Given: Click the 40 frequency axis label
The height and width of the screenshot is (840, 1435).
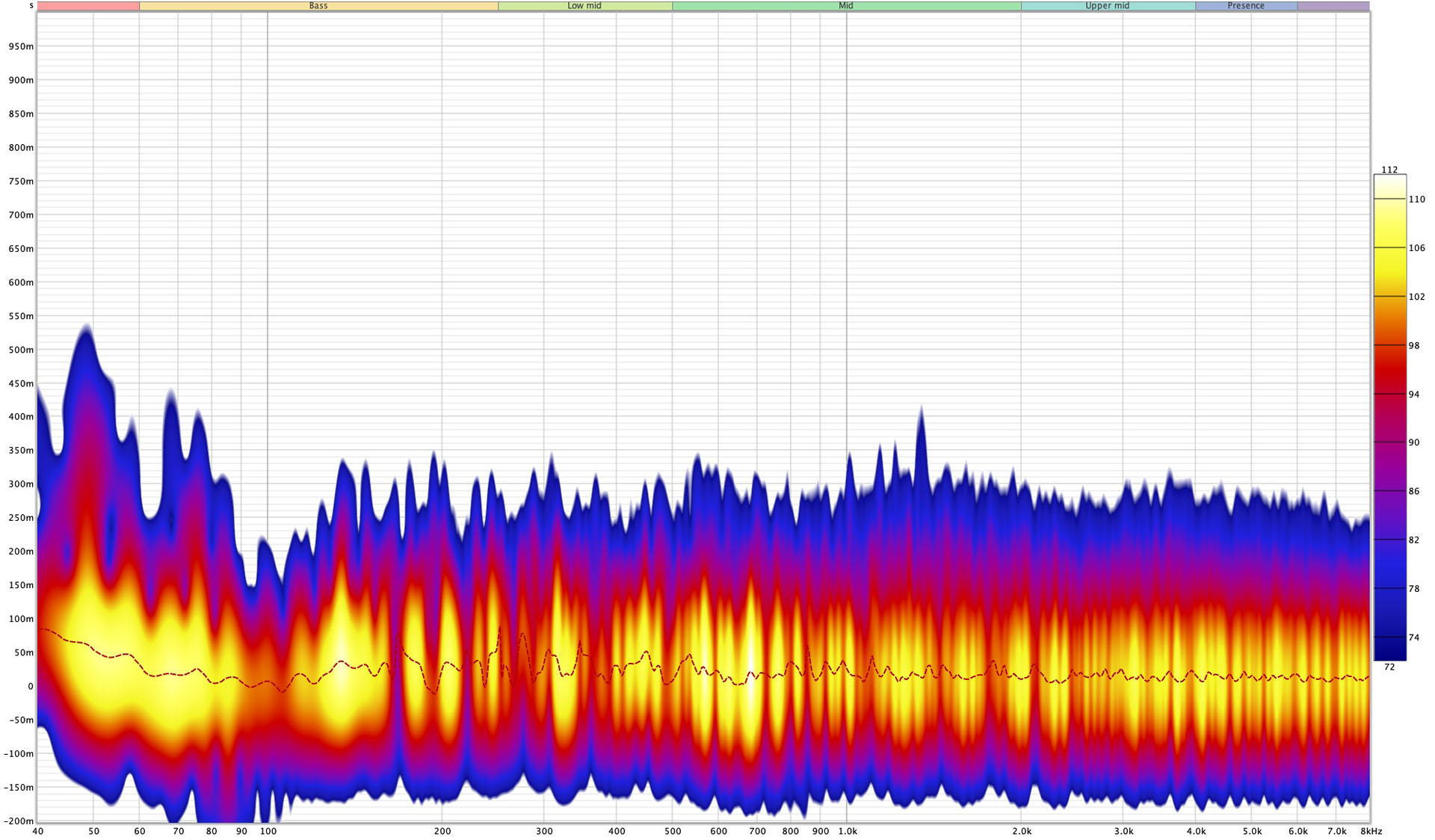Looking at the screenshot, I should 37,831.
